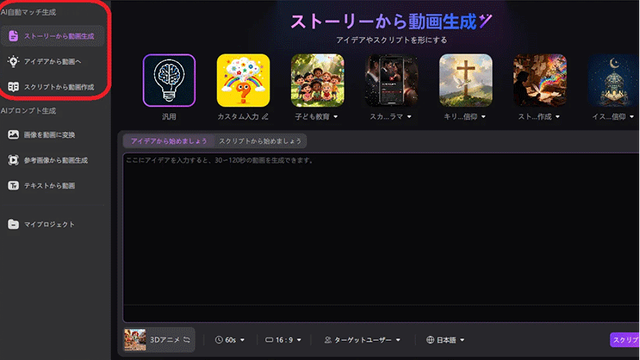Viewport: 640px width, 360px height.
Task: Open the ターゲットユーザー dropdown
Action: tap(362, 340)
